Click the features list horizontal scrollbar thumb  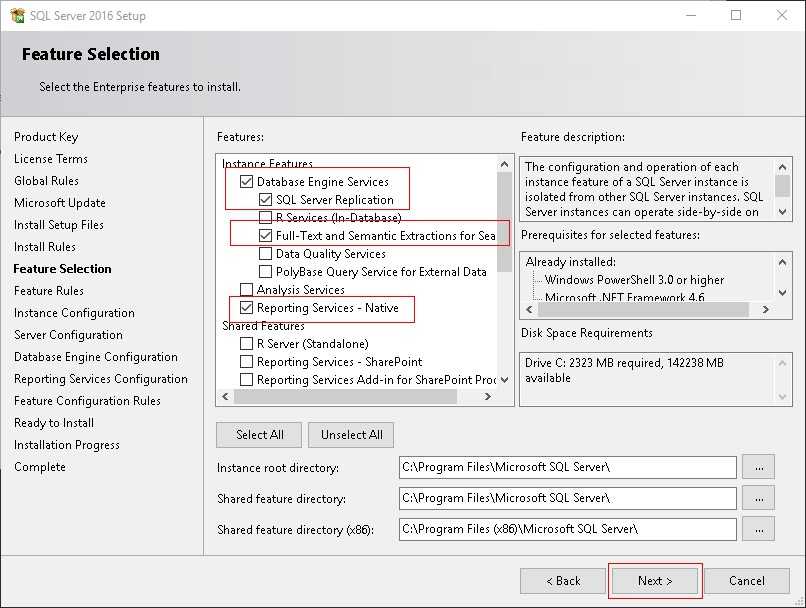345,396
